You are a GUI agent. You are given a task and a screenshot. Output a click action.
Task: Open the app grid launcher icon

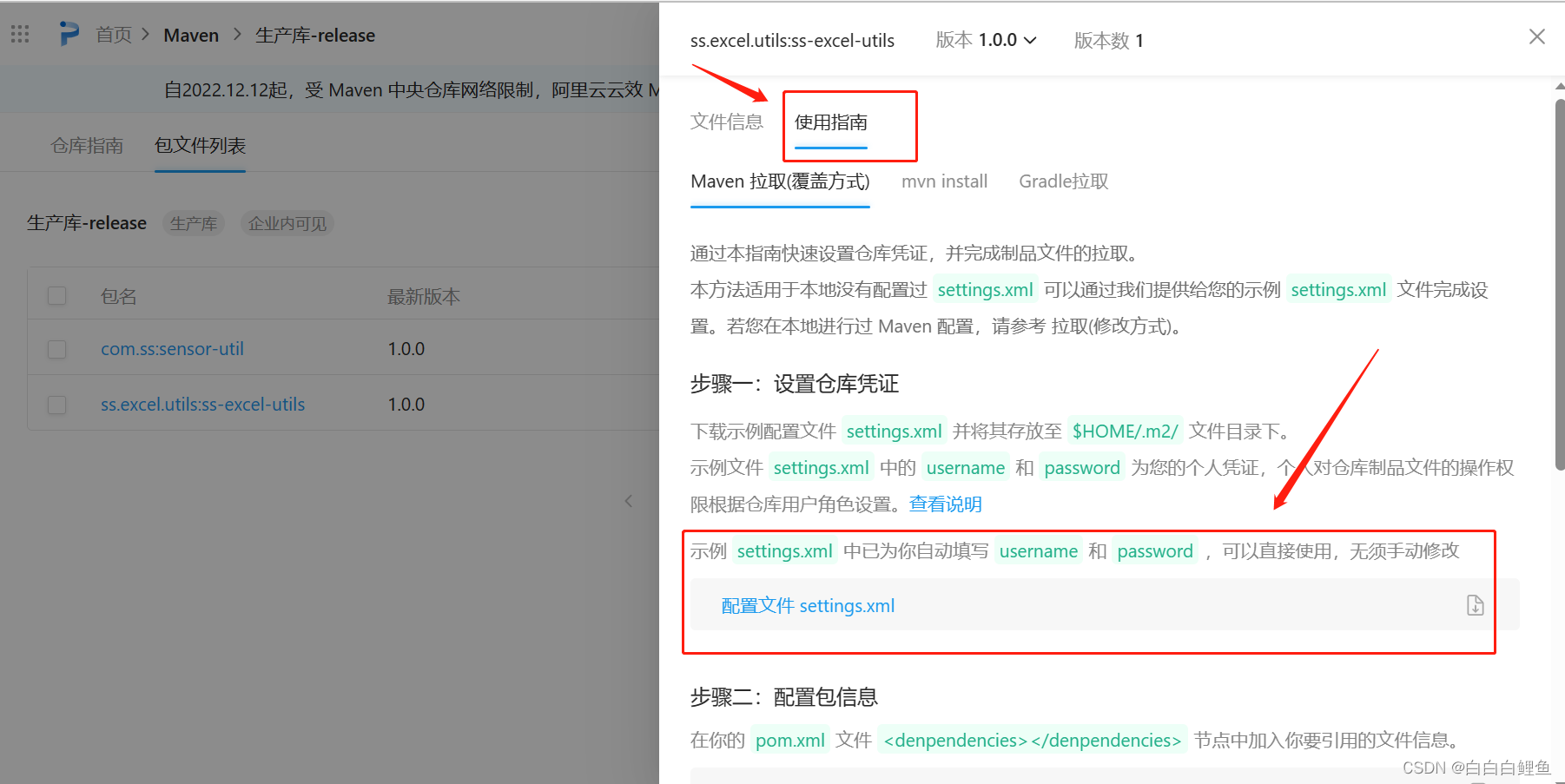(x=20, y=34)
